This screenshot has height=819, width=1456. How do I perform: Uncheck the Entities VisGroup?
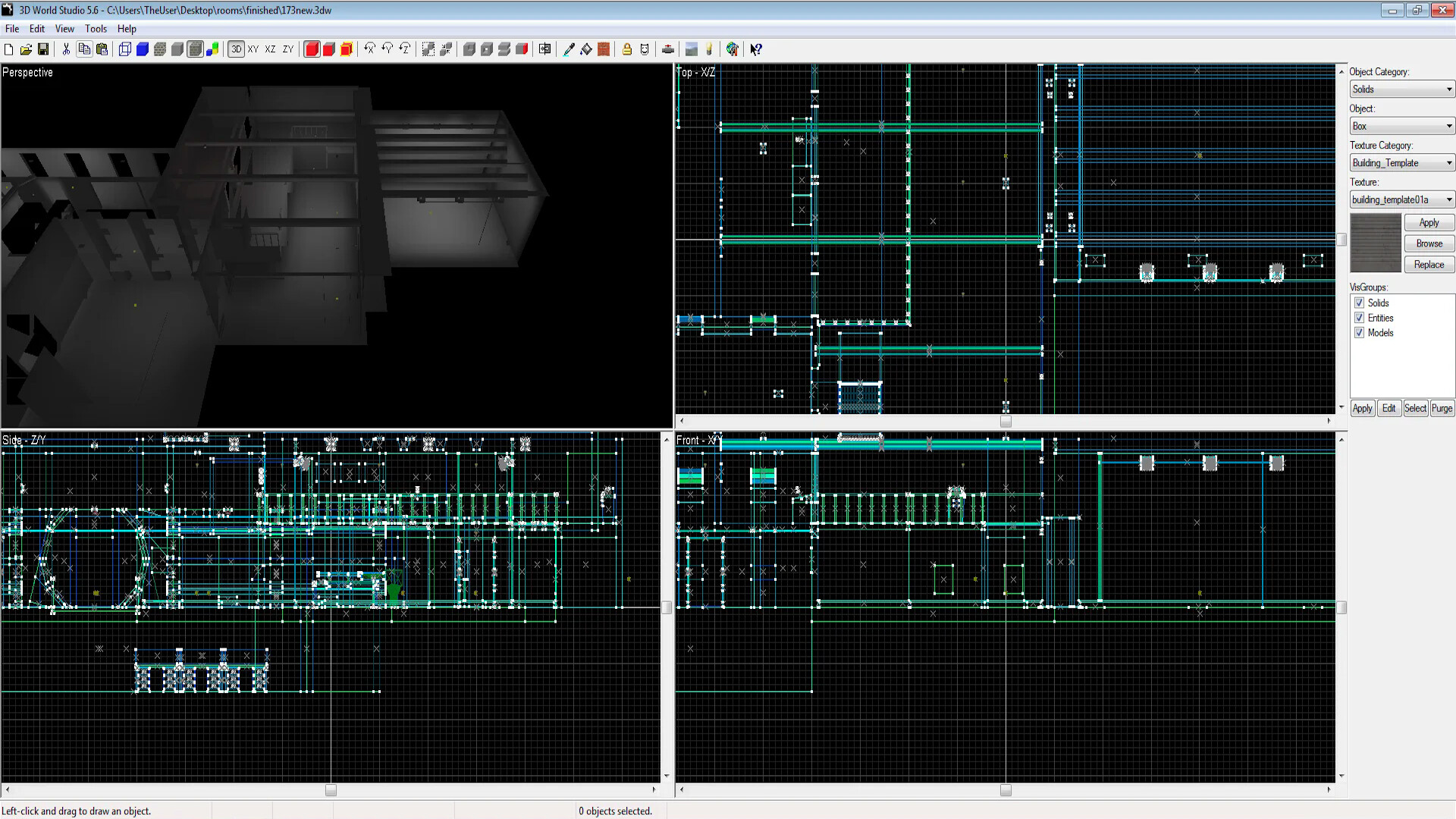pyautogui.click(x=1360, y=318)
